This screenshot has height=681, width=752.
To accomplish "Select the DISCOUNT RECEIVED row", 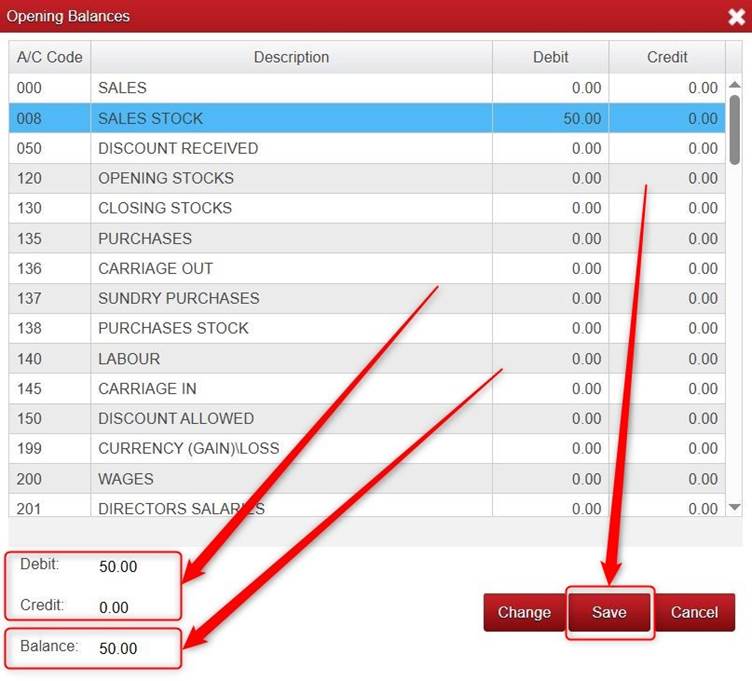I will point(367,148).
